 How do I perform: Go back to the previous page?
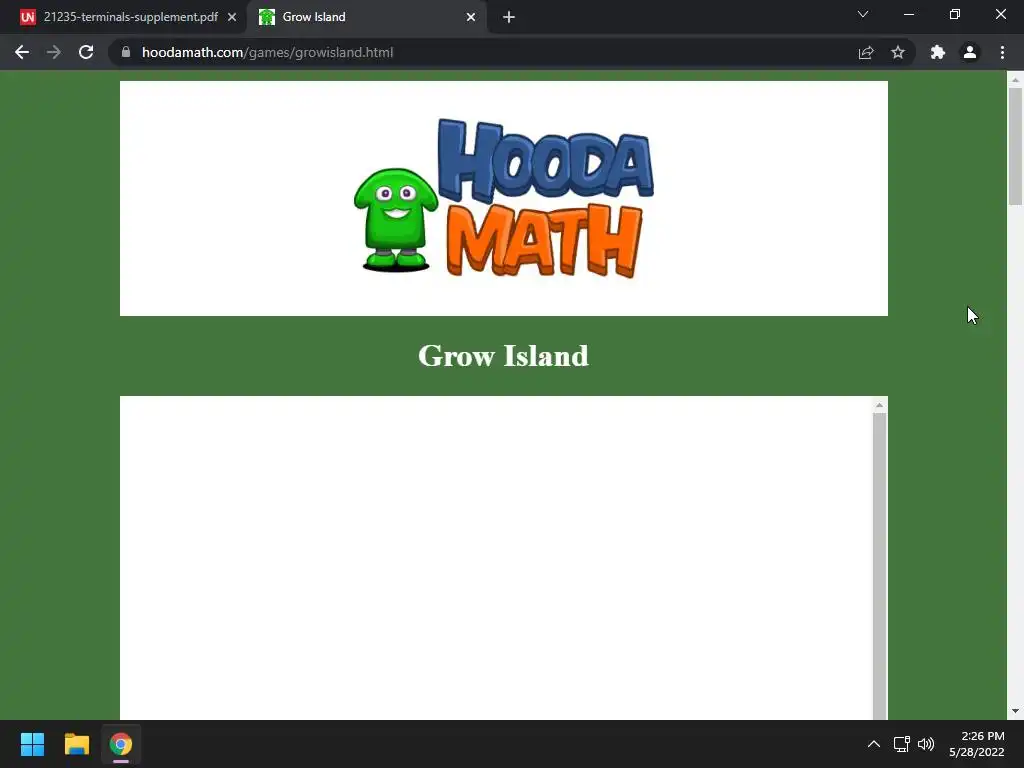click(x=22, y=52)
